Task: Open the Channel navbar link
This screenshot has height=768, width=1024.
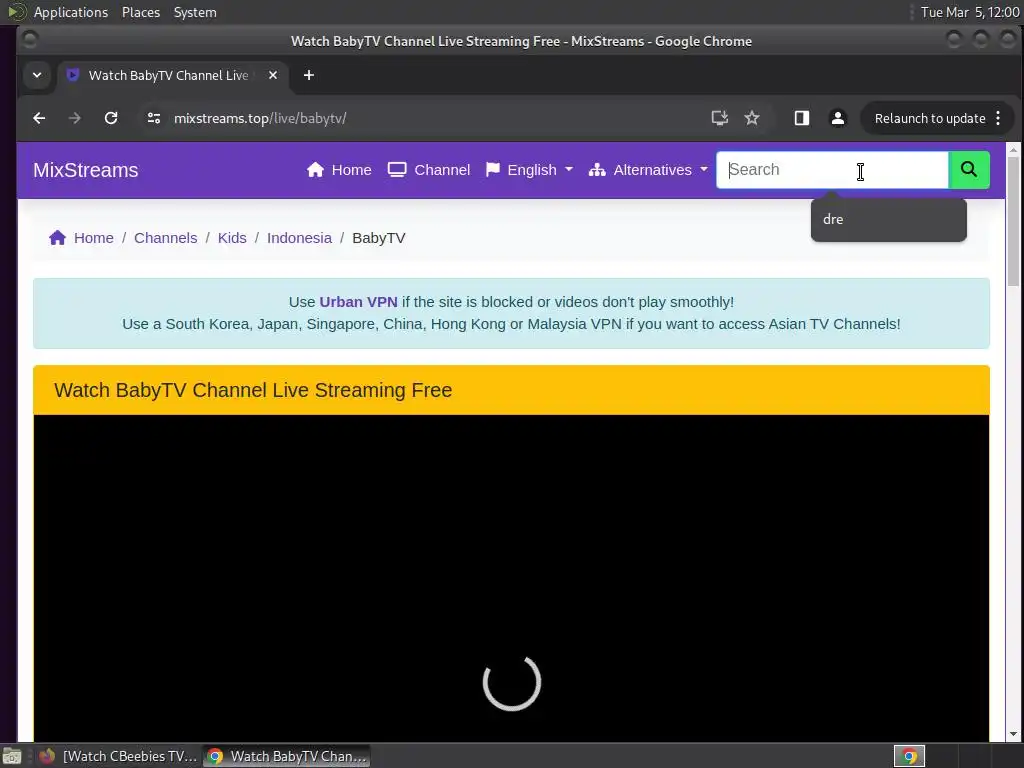Action: point(428,170)
